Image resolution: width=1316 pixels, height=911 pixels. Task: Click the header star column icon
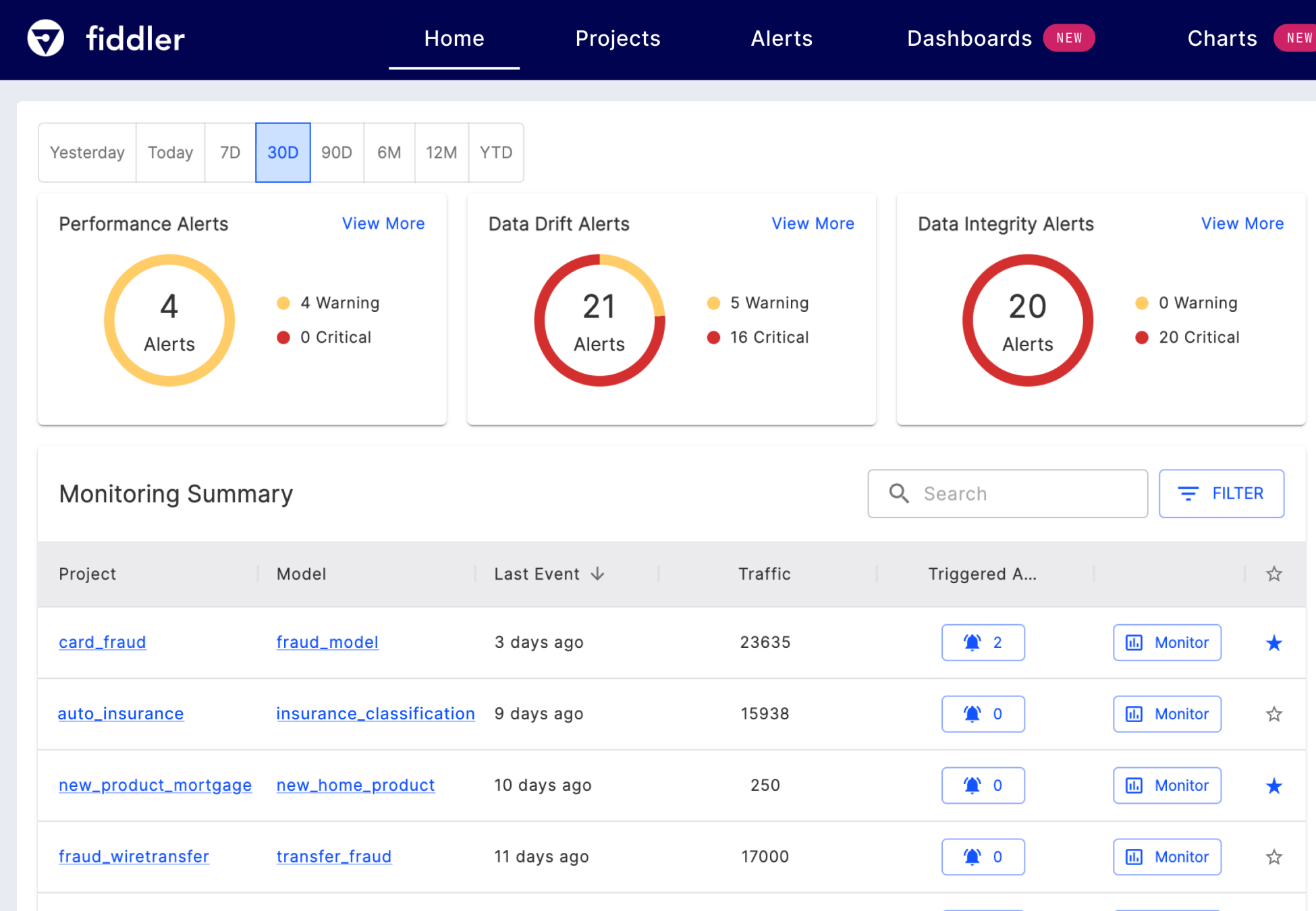coord(1273,574)
